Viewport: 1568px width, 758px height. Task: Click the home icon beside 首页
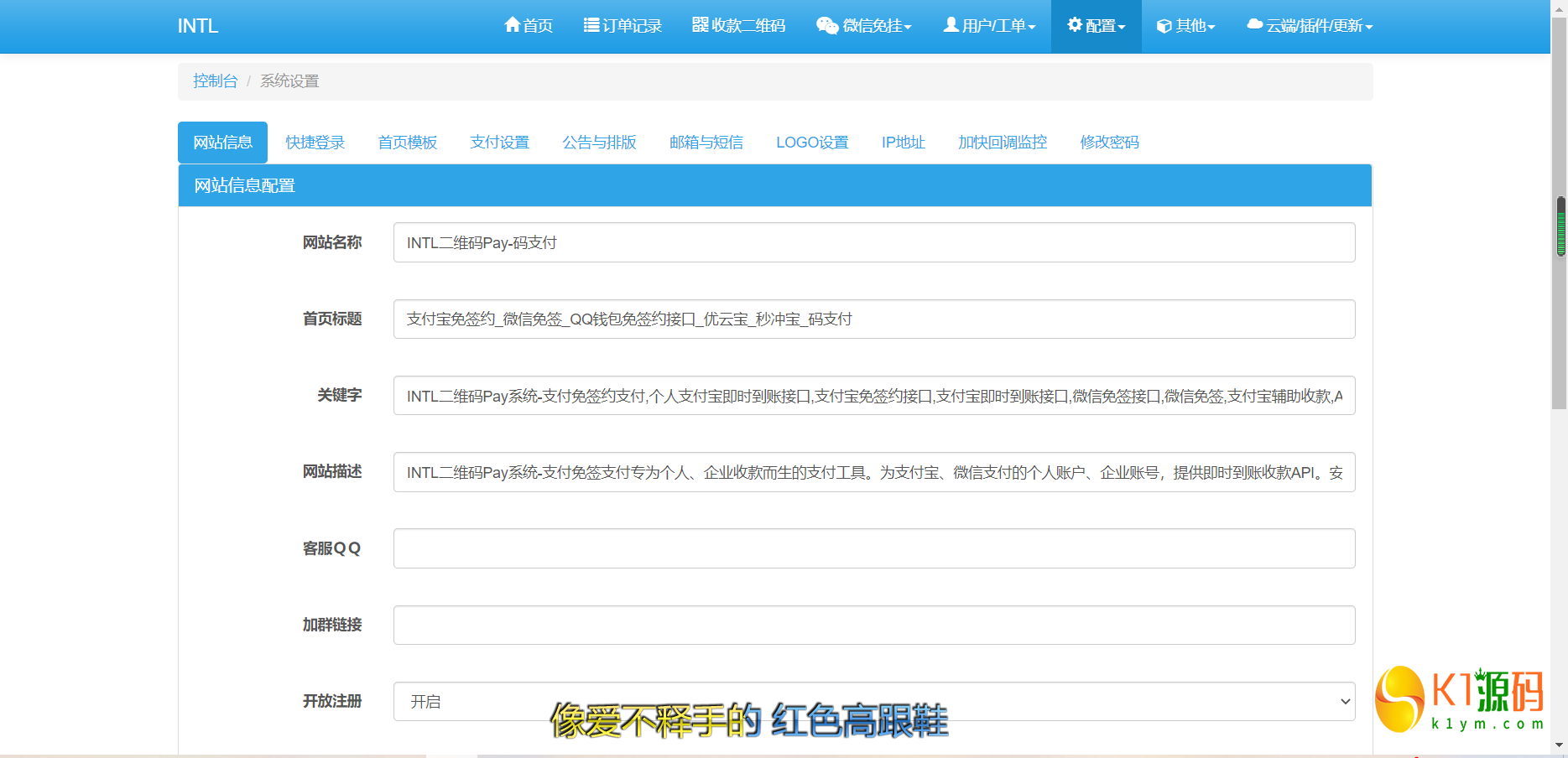(513, 25)
